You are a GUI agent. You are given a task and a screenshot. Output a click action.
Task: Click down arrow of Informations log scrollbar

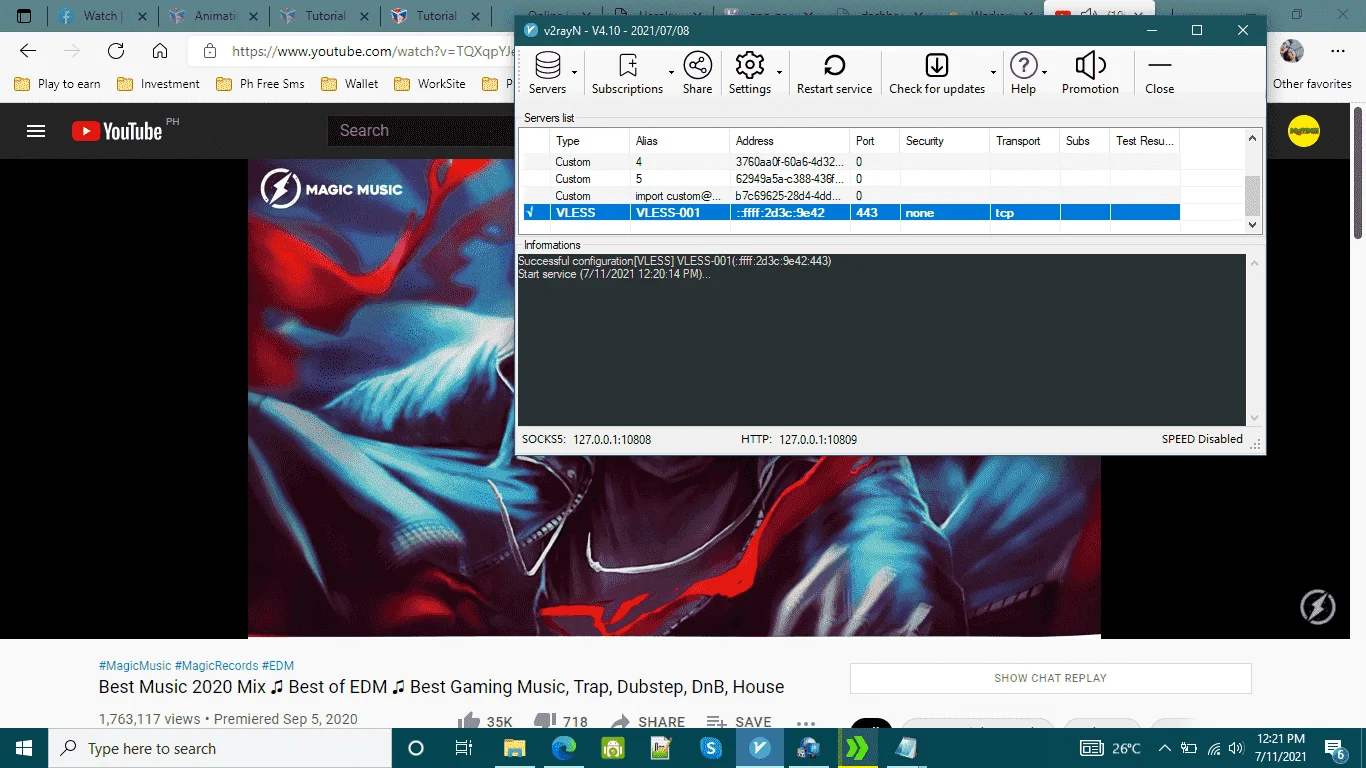click(1254, 418)
